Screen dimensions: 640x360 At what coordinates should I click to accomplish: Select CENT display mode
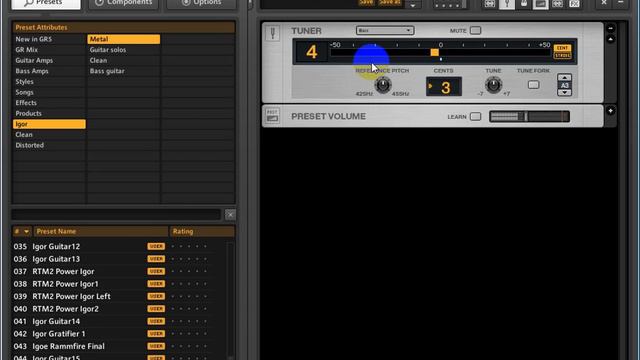[562, 48]
